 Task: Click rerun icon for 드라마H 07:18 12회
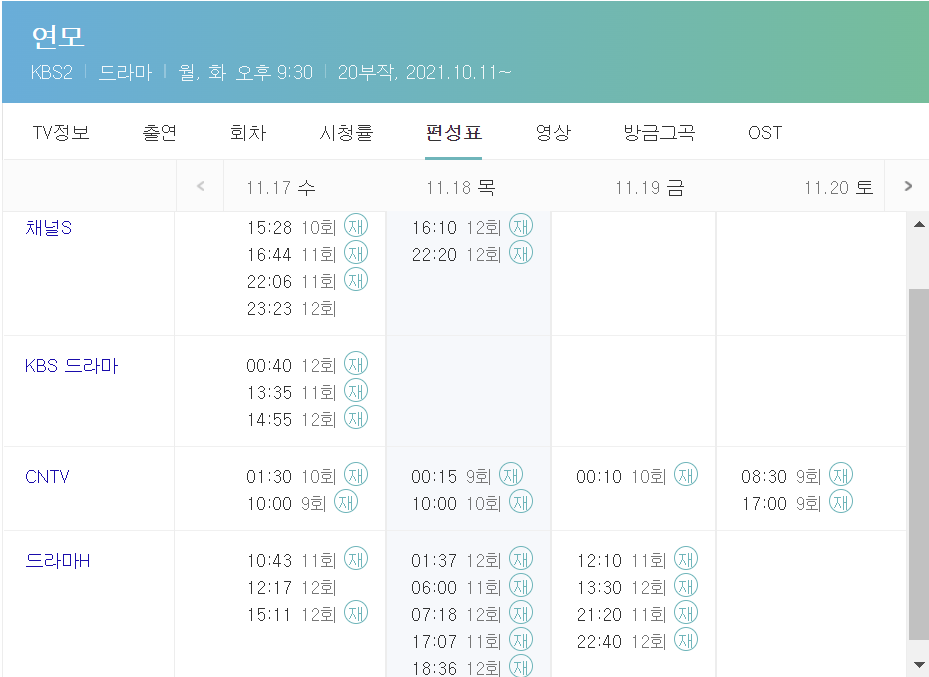(x=521, y=613)
